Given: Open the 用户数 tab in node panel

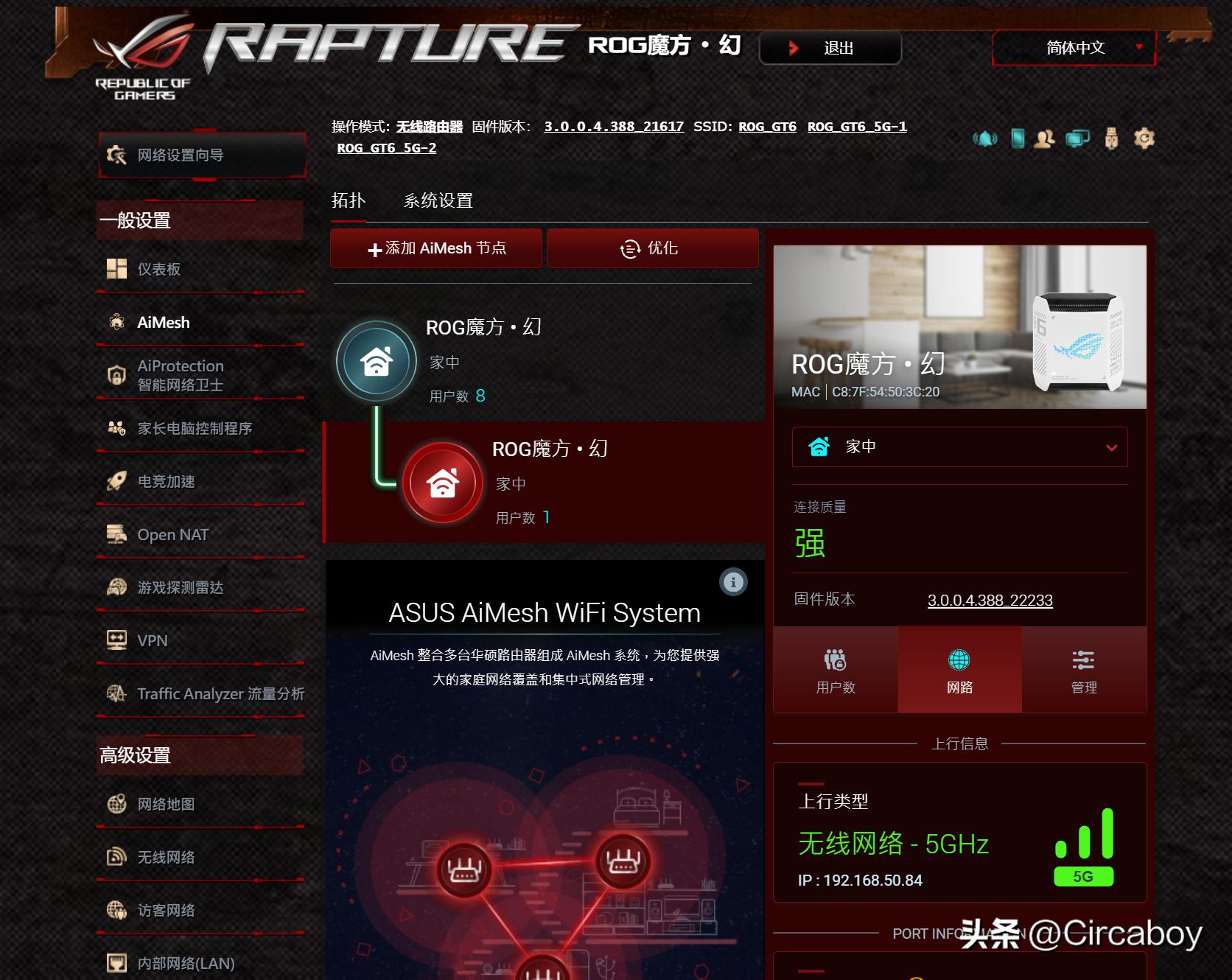Looking at the screenshot, I should coord(836,671).
